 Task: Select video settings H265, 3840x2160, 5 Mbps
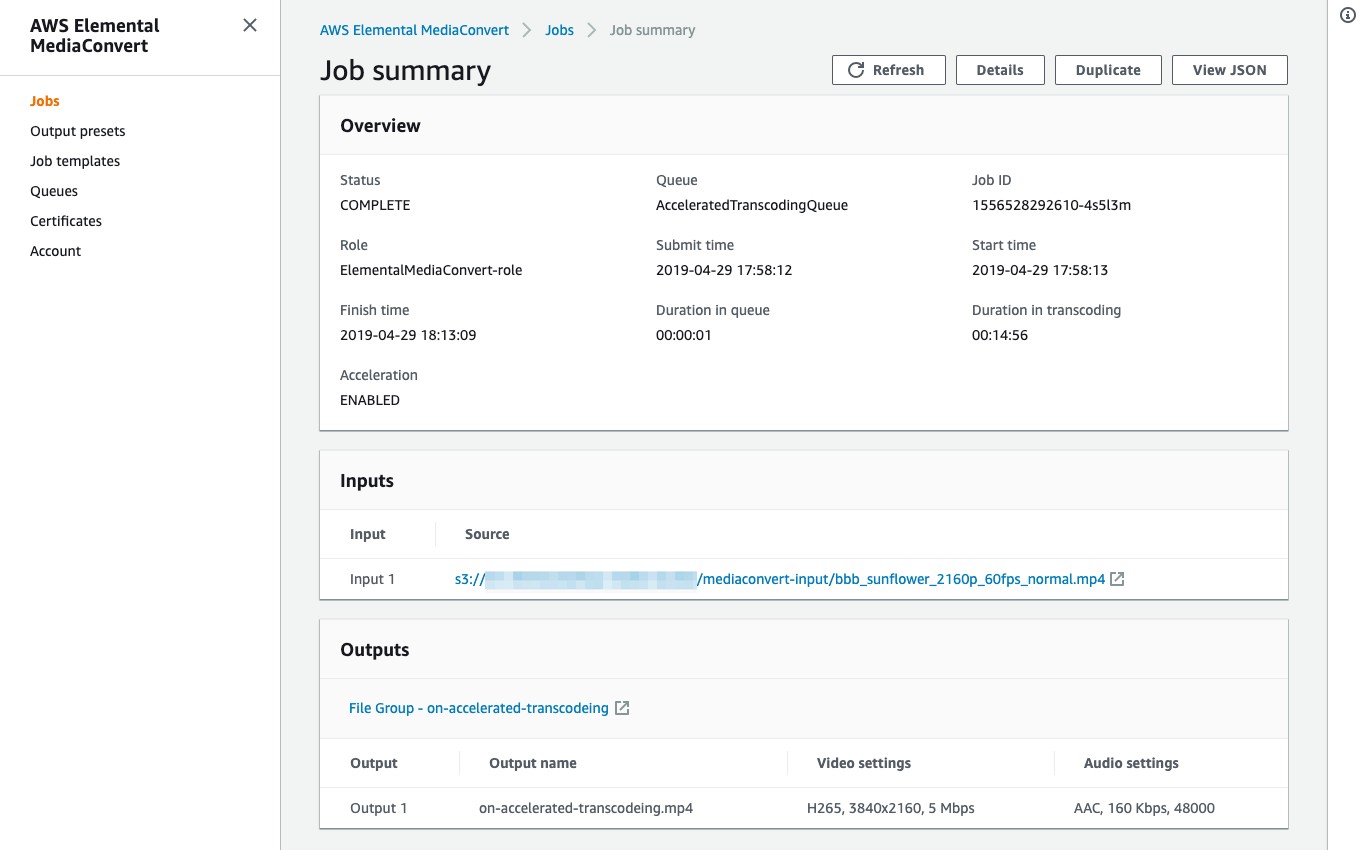[891, 808]
